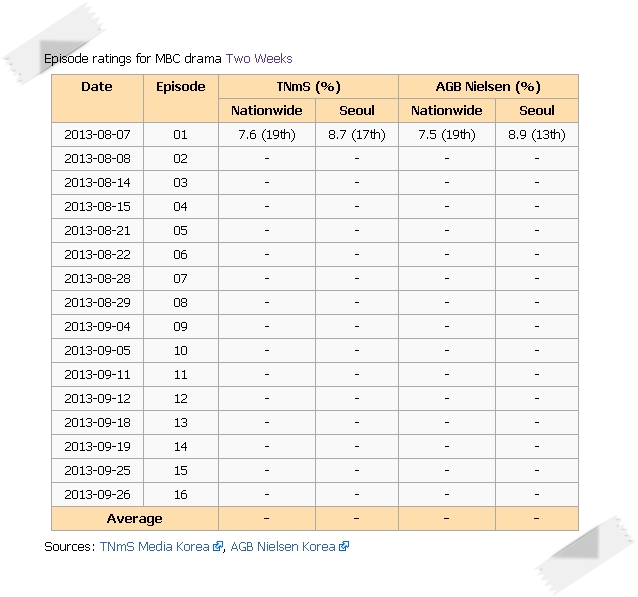Screen dimensions: 638x597
Task: Click the 2013-09-18 date cell
Action: [x=97, y=423]
